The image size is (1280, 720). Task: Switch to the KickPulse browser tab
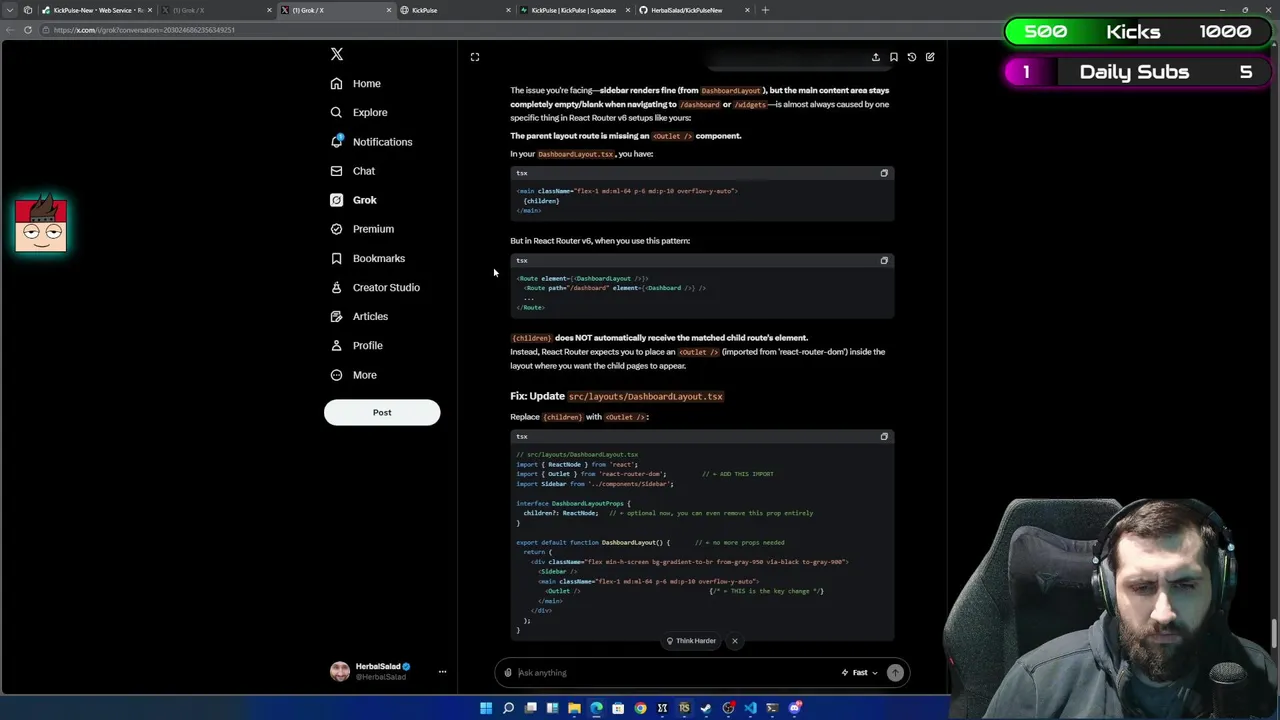coord(455,10)
